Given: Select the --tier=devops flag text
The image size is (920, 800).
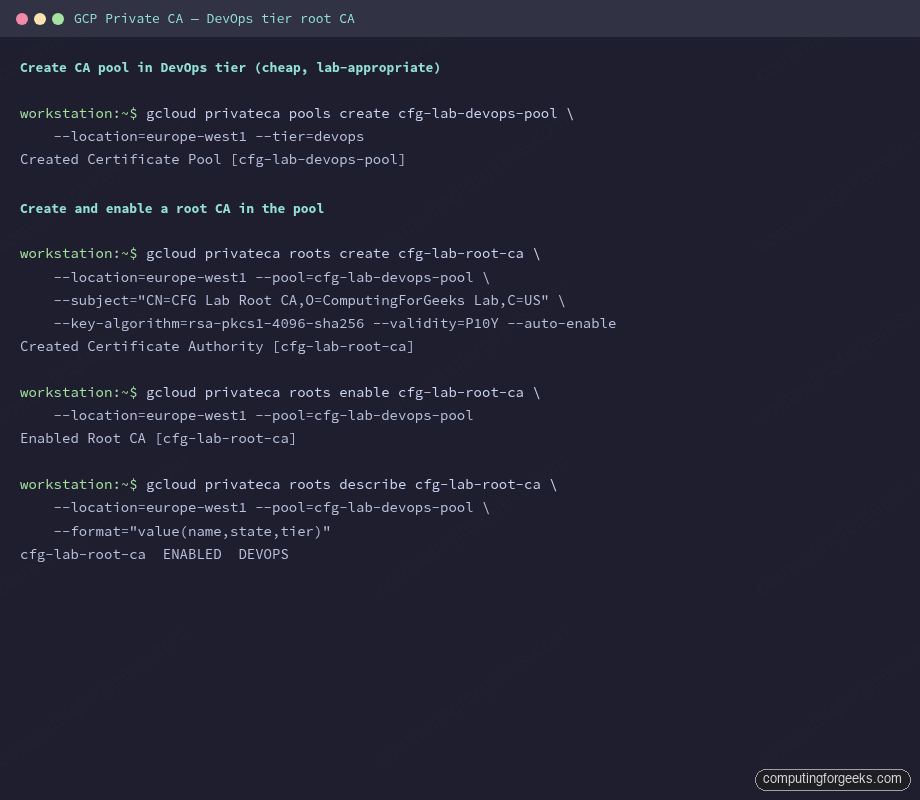Looking at the screenshot, I should [310, 136].
